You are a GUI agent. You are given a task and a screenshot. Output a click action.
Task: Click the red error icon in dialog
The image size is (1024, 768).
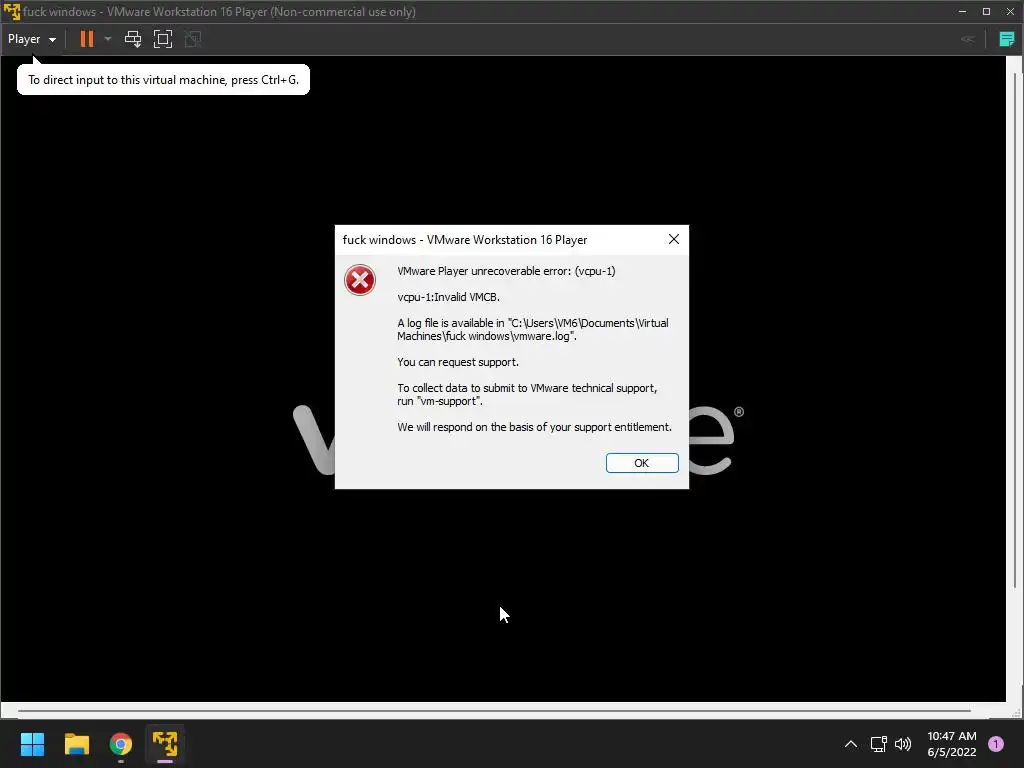360,280
